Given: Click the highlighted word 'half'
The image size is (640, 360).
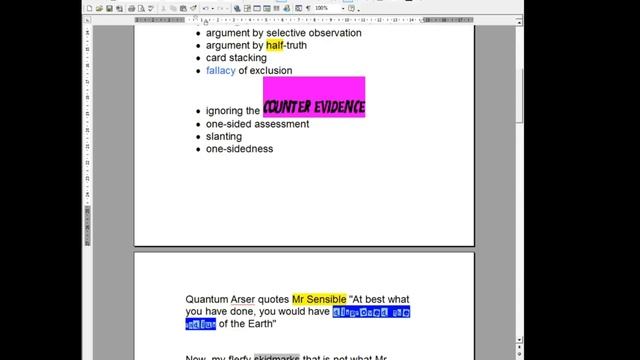Looking at the screenshot, I should [x=274, y=45].
